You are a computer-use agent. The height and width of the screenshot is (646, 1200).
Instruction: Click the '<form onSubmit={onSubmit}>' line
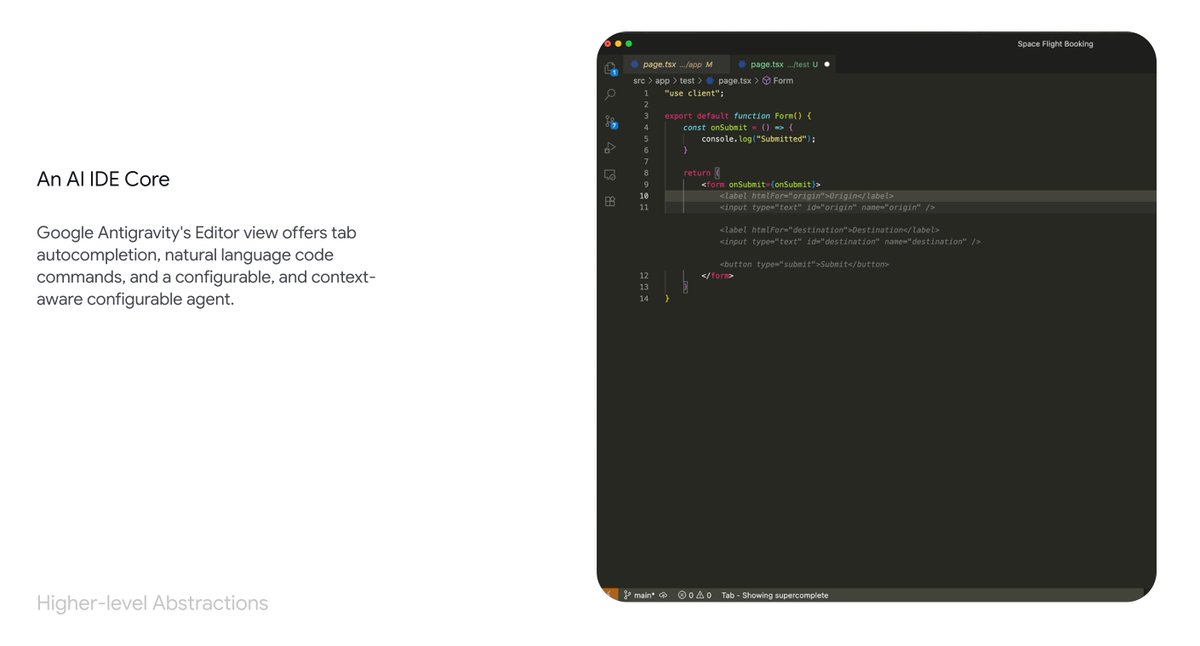point(761,184)
